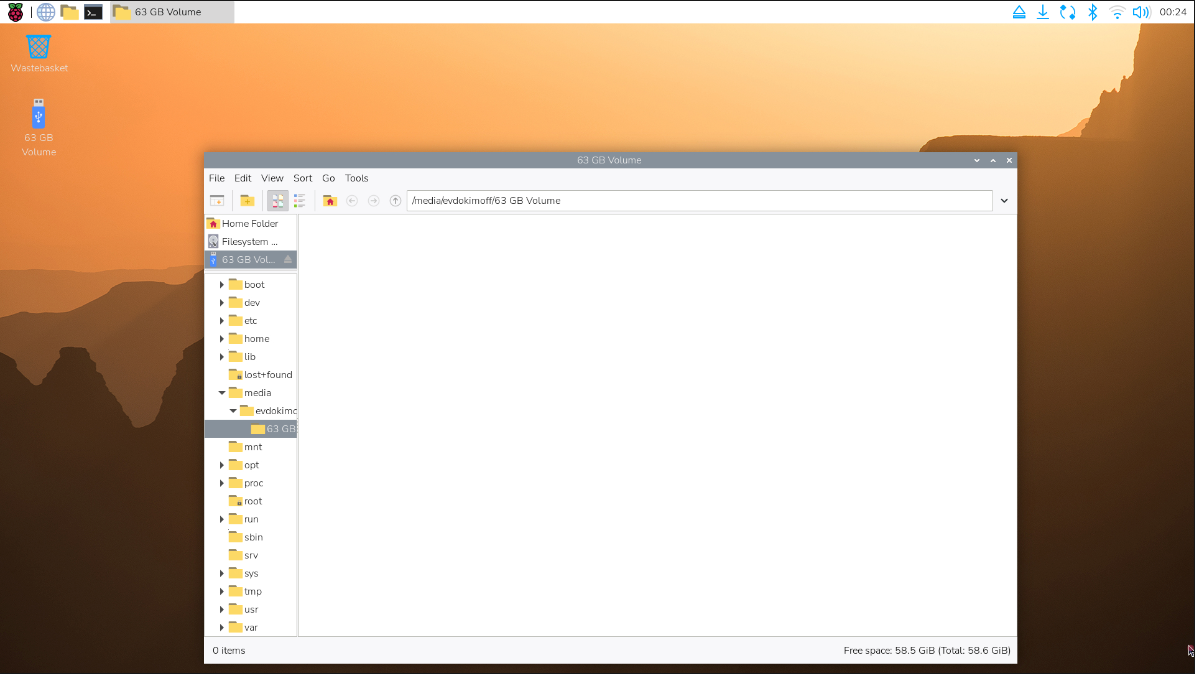Image resolution: width=1195 pixels, height=674 pixels.
Task: Go to home folder using toolbar icon
Action: 330,201
